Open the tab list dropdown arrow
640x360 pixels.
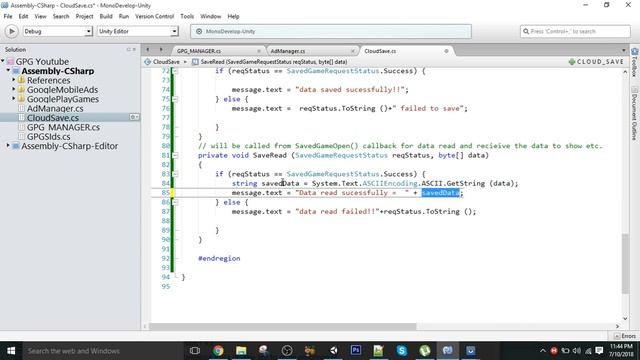pos(624,51)
